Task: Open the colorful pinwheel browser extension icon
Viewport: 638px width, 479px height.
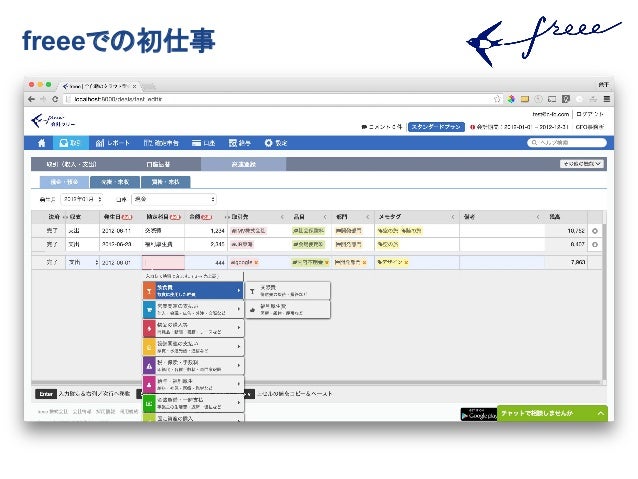Action: point(511,99)
